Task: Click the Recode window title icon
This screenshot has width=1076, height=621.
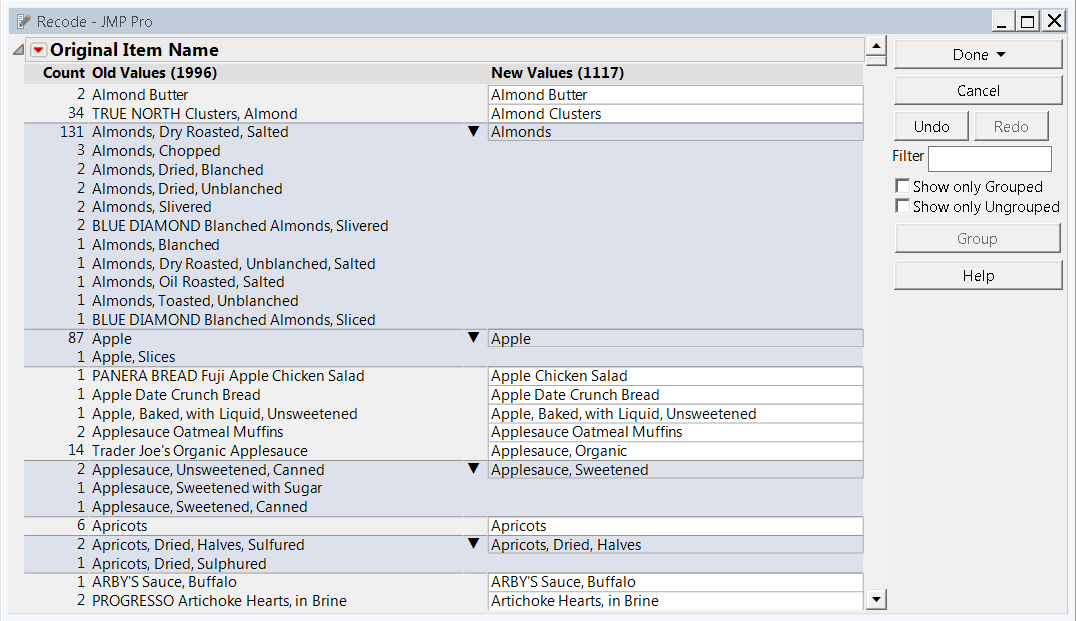Action: (24, 21)
